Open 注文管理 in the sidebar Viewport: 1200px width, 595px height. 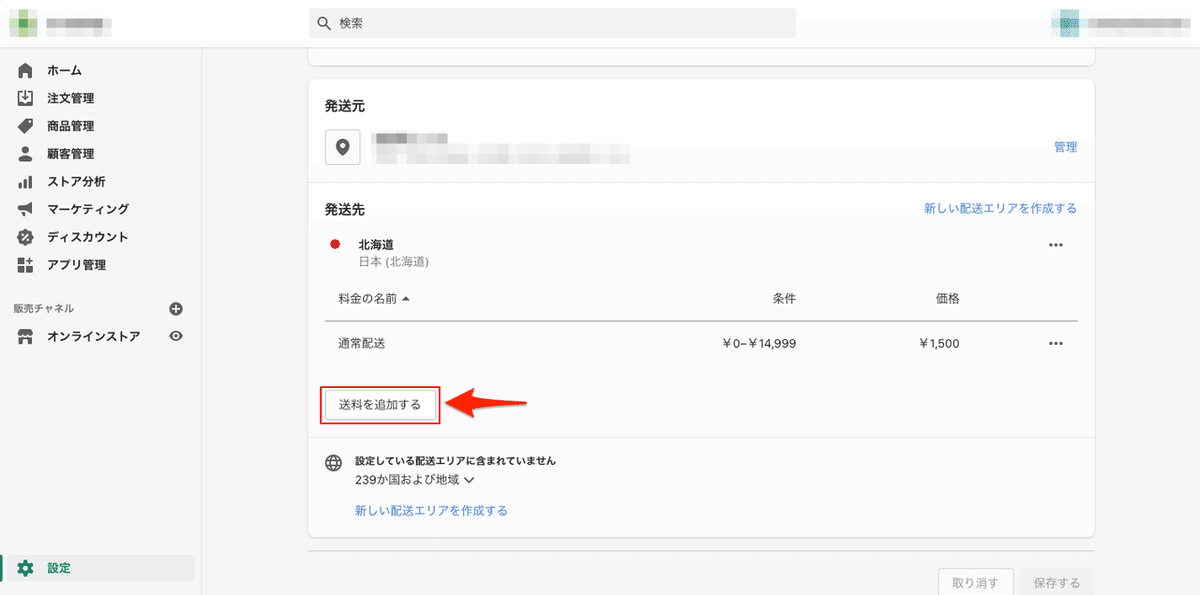pyautogui.click(x=71, y=98)
